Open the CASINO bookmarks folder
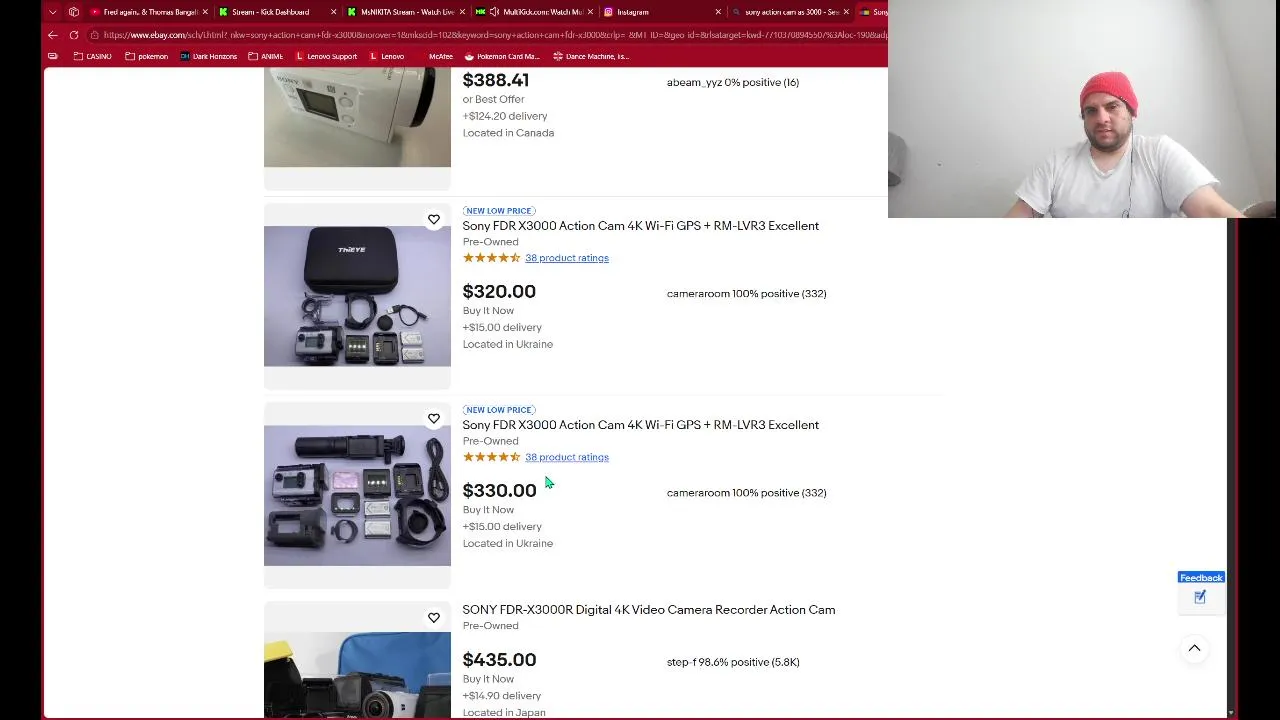The image size is (1280, 720). 93,56
